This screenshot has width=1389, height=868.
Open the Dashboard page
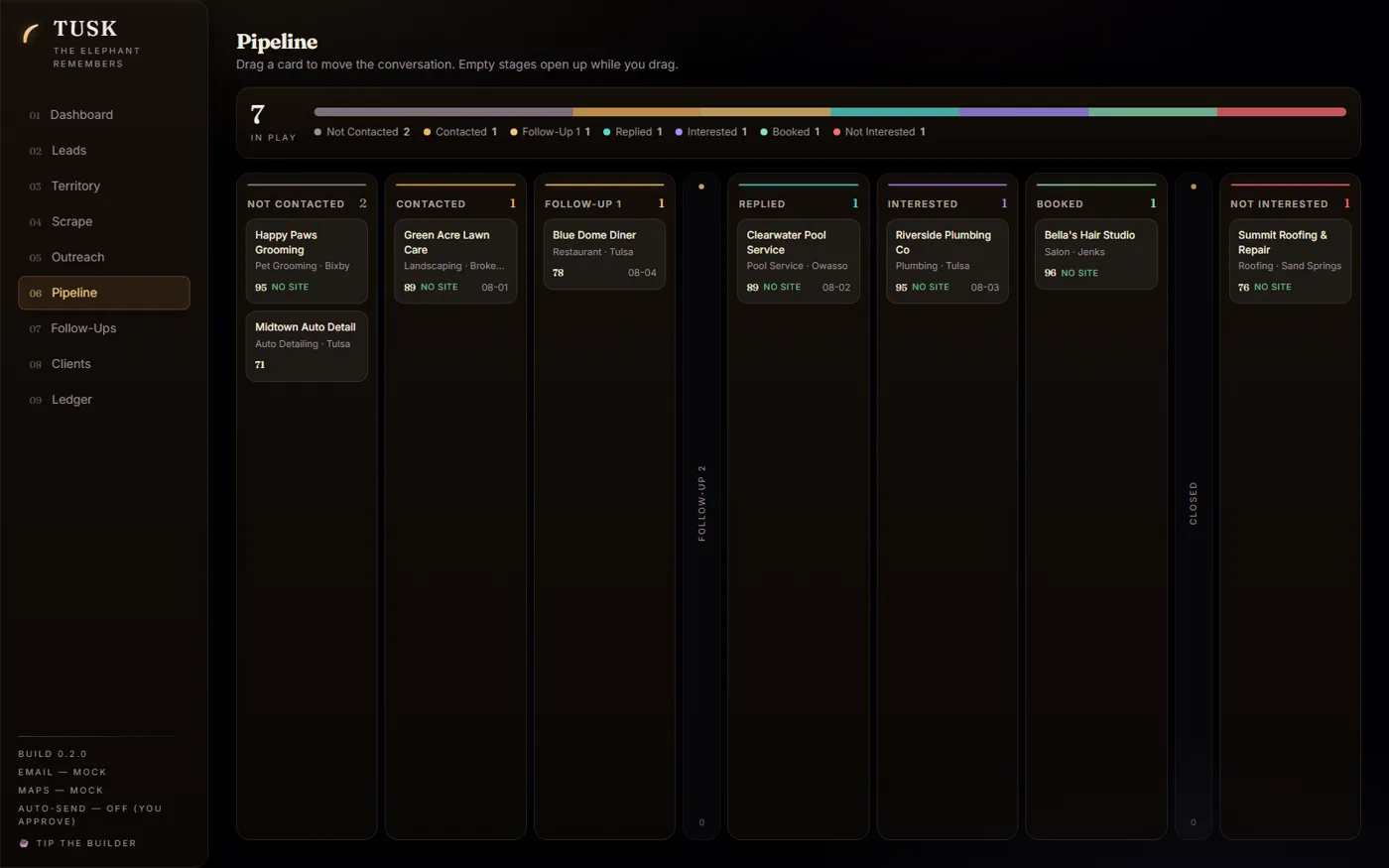point(103,115)
